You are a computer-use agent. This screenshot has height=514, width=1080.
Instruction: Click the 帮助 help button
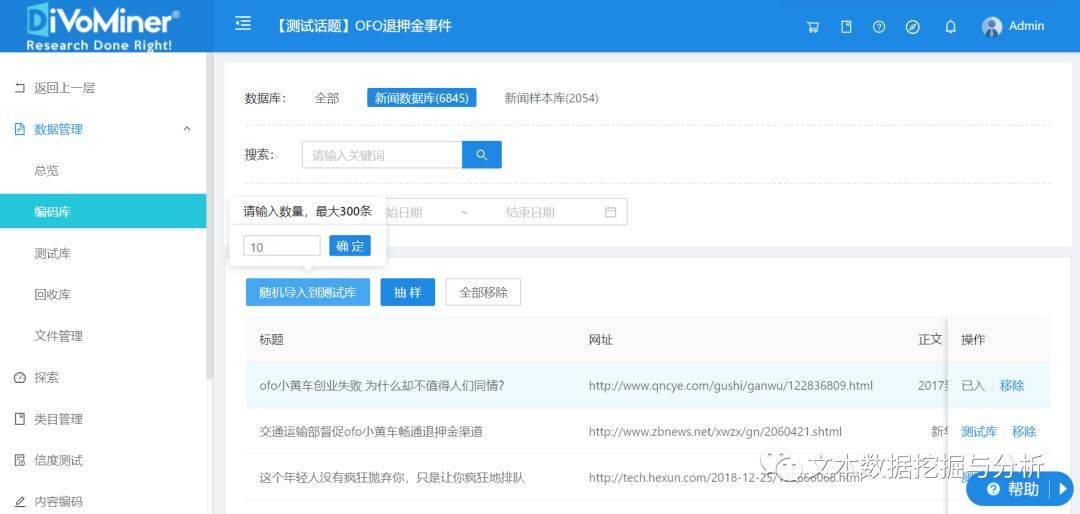1012,489
